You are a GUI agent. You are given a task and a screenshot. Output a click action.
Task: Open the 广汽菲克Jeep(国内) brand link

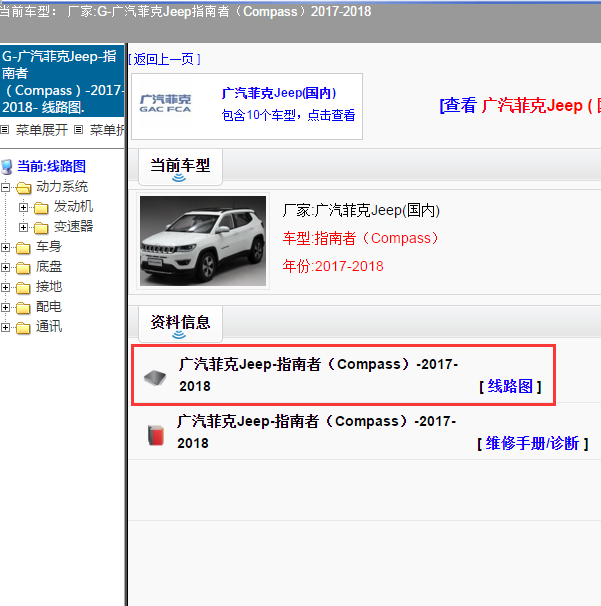279,93
